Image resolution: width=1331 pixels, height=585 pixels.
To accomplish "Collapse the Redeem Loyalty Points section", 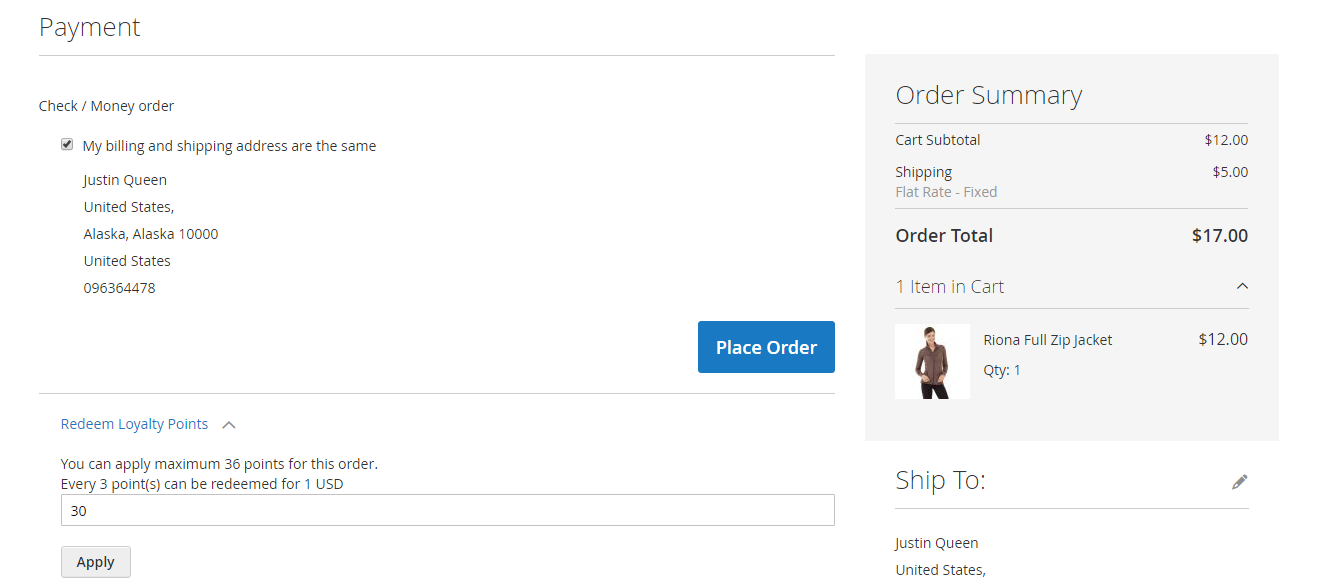I will [x=135, y=424].
